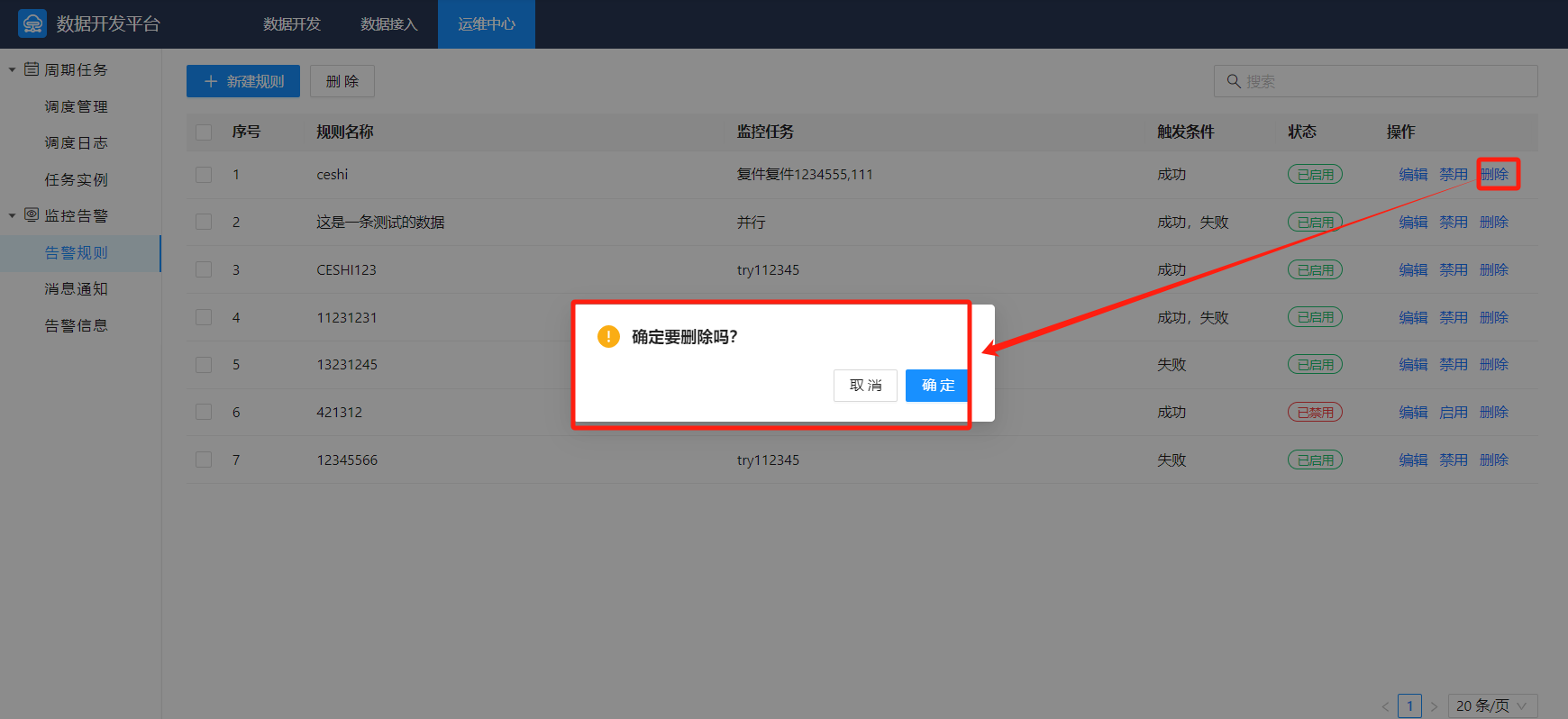The image size is (1568, 719).
Task: Click the 新建规则 button
Action: click(x=243, y=81)
